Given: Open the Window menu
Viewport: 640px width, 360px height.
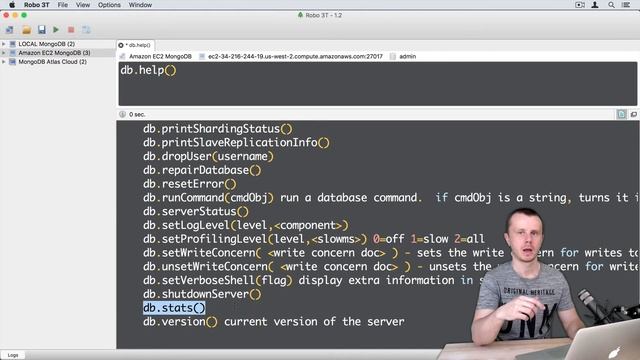Looking at the screenshot, I should 140,5.
